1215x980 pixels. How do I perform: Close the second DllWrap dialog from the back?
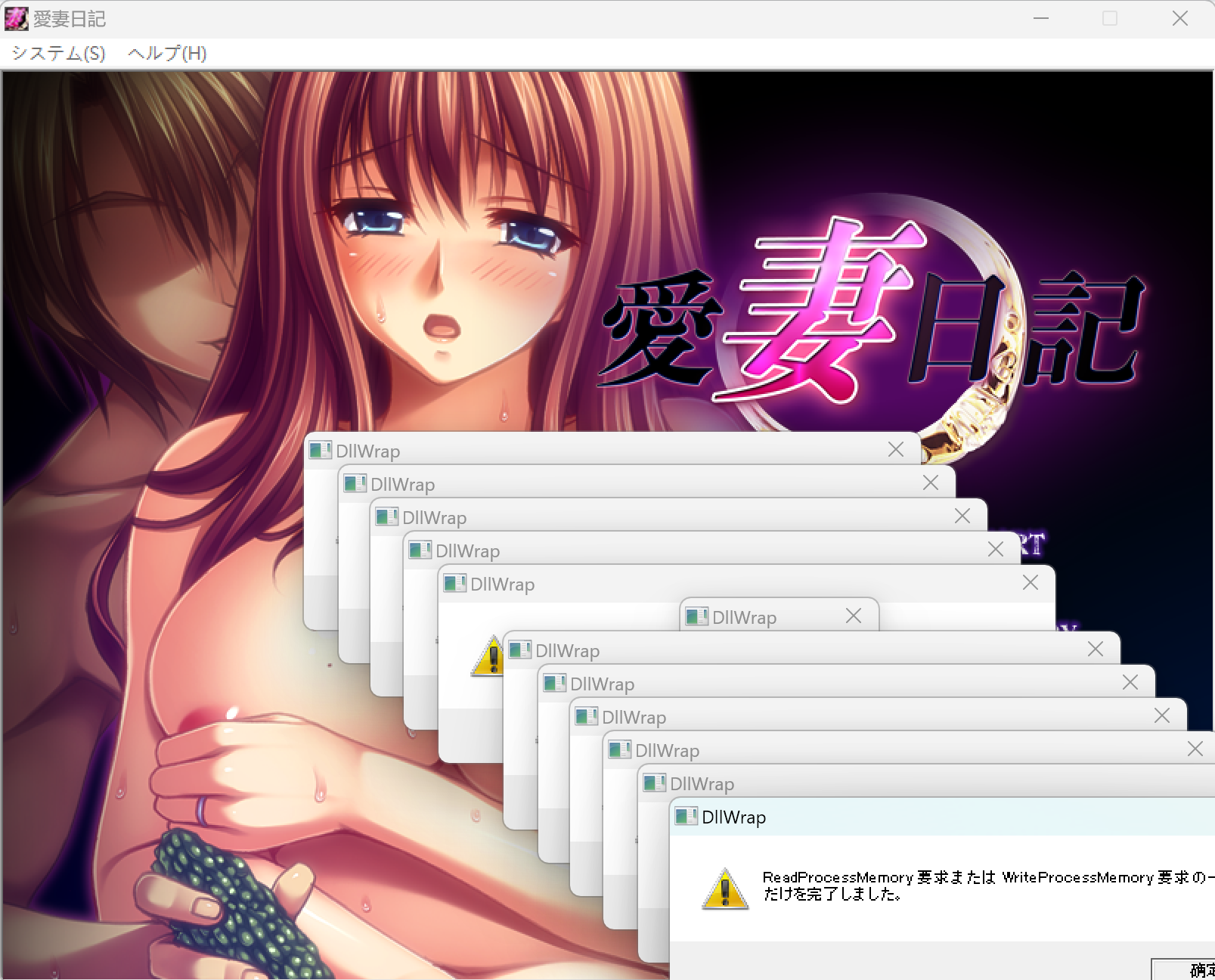coord(931,483)
